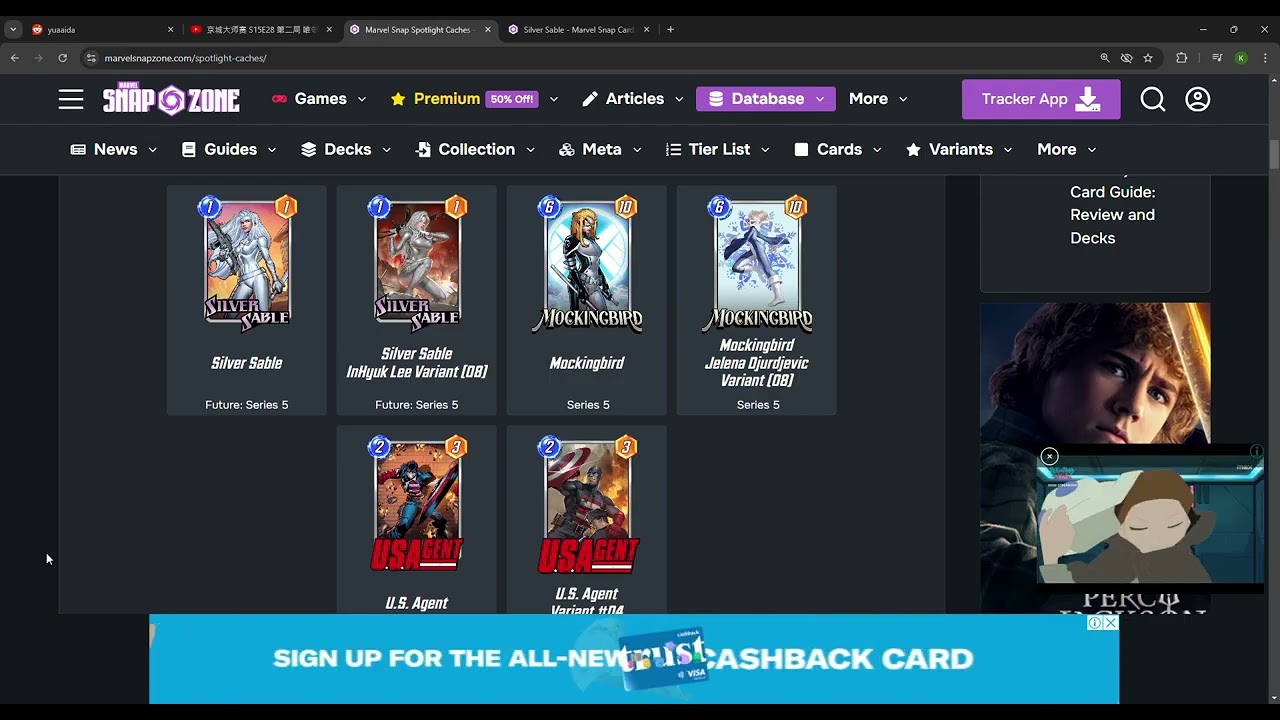
Task: Open the Premium 50% Off menu
Action: point(474,99)
